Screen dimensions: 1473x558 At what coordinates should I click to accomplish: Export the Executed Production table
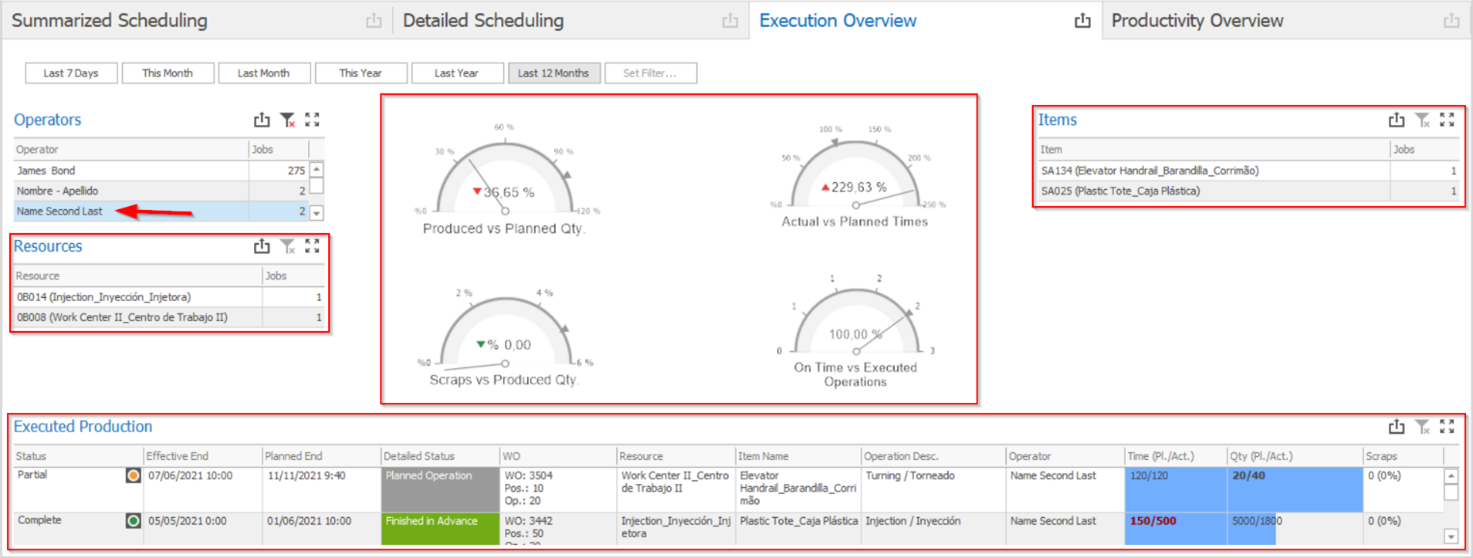(1396, 427)
